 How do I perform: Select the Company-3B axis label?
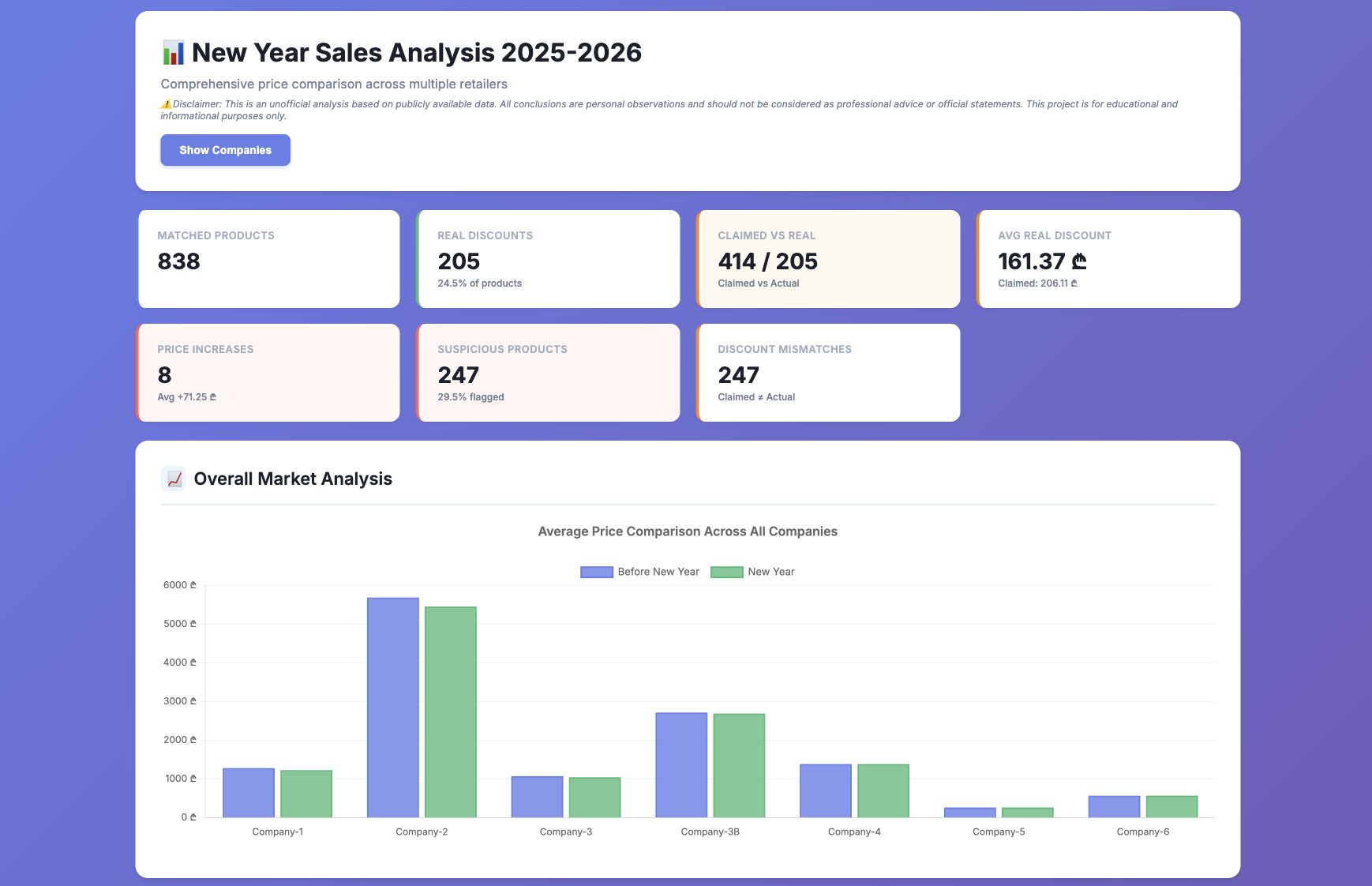(x=710, y=832)
